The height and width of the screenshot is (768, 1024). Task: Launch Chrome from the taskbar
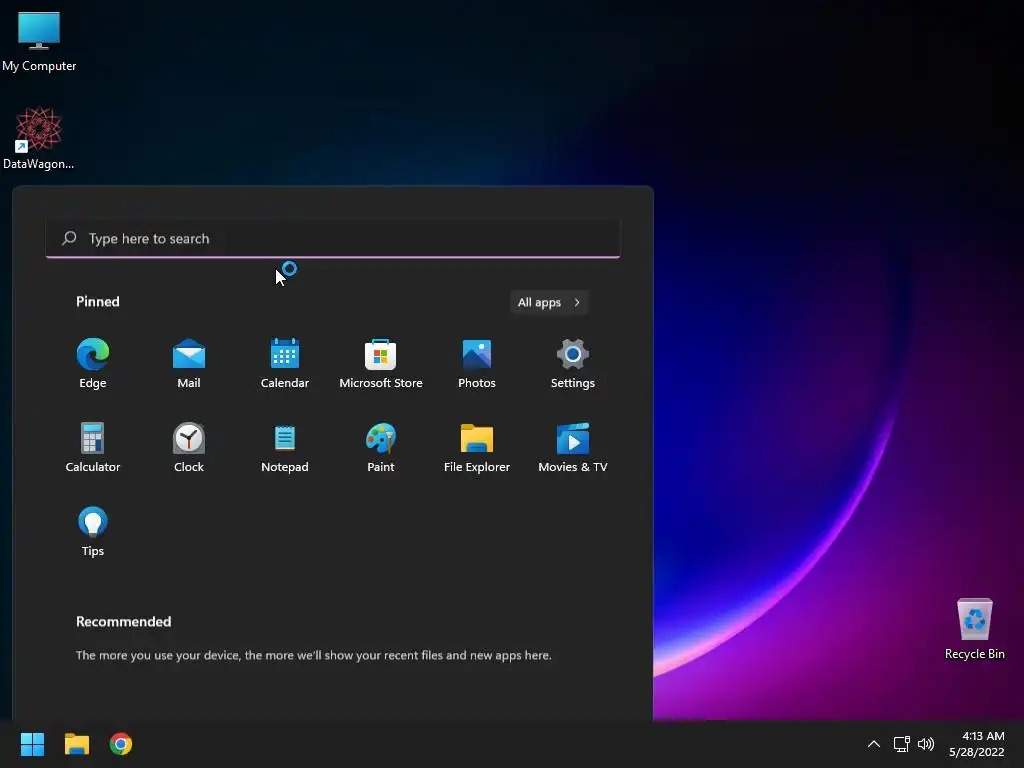(x=121, y=744)
